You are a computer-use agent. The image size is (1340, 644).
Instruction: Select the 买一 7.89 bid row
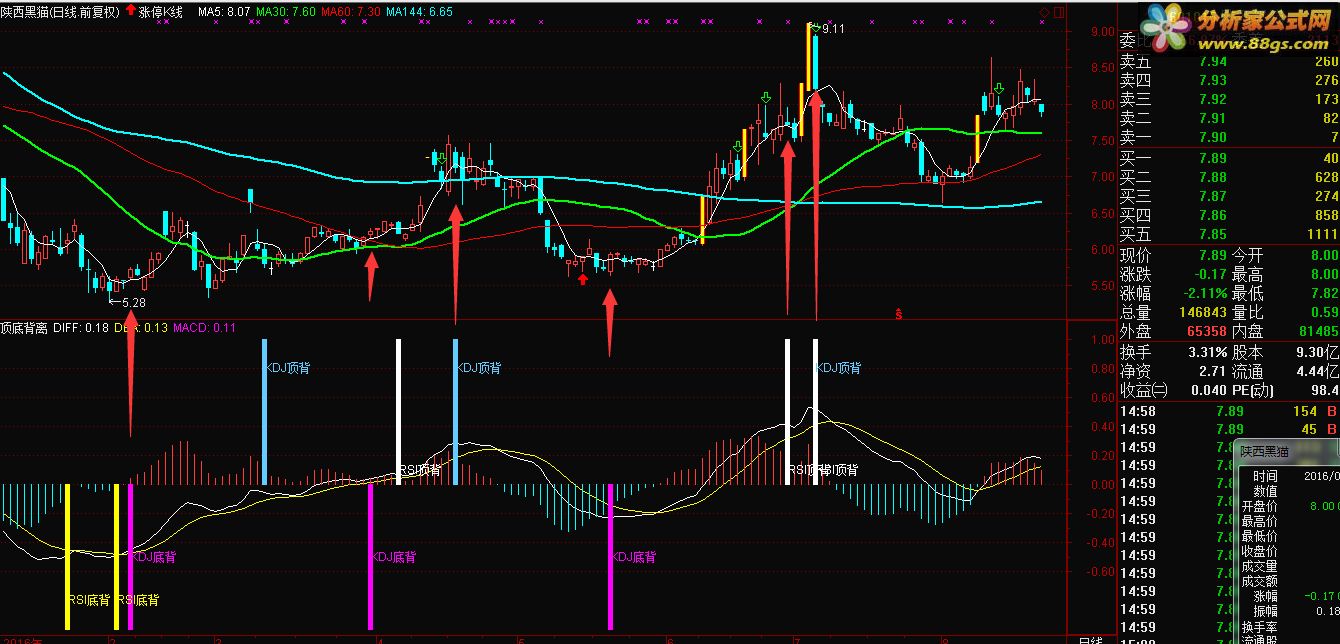(1228, 158)
